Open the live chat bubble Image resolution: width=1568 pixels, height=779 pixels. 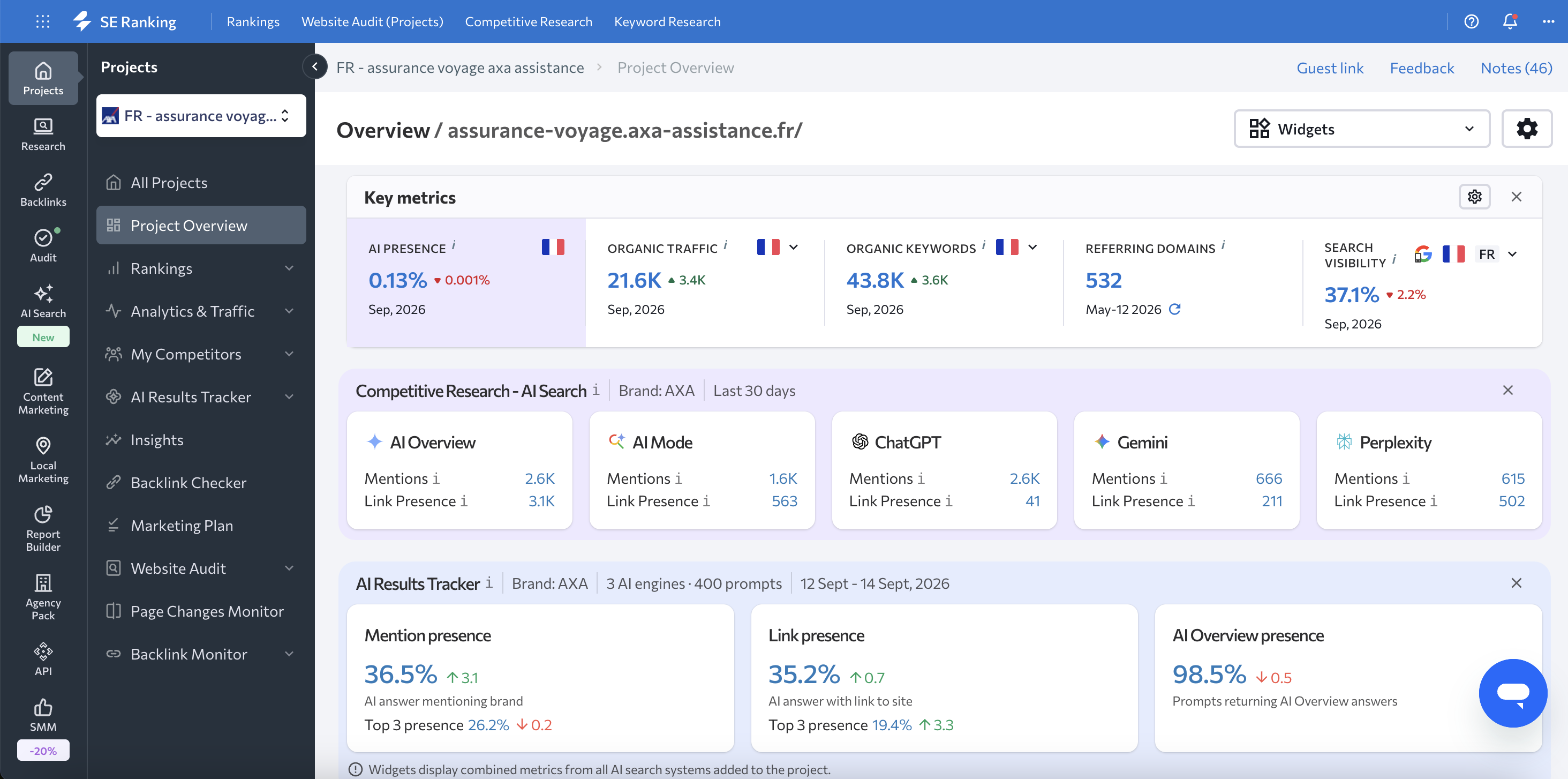point(1513,693)
